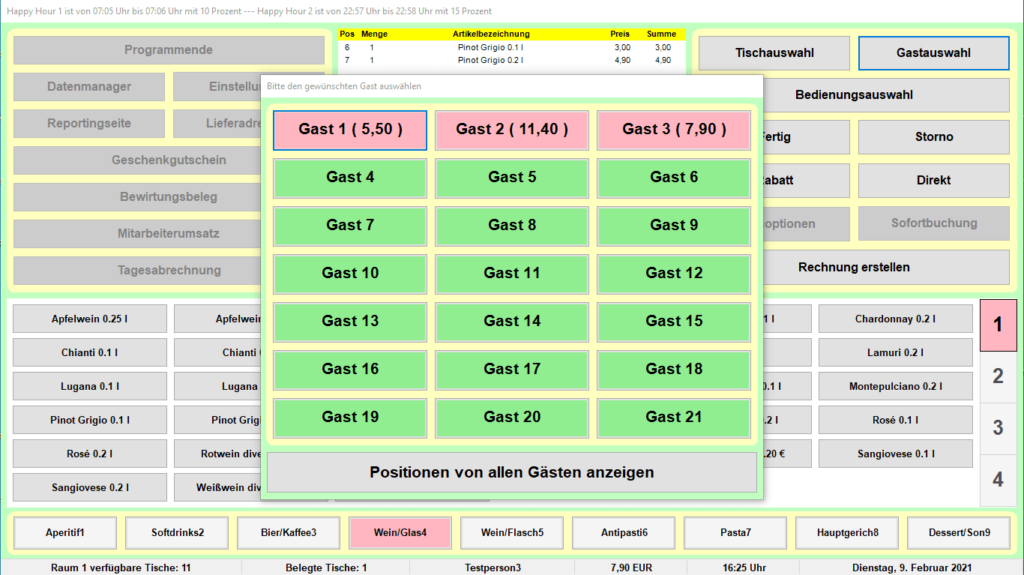The height and width of the screenshot is (575, 1024).
Task: Select order row Pinot Grigio 0.2 l
Action: [511, 60]
